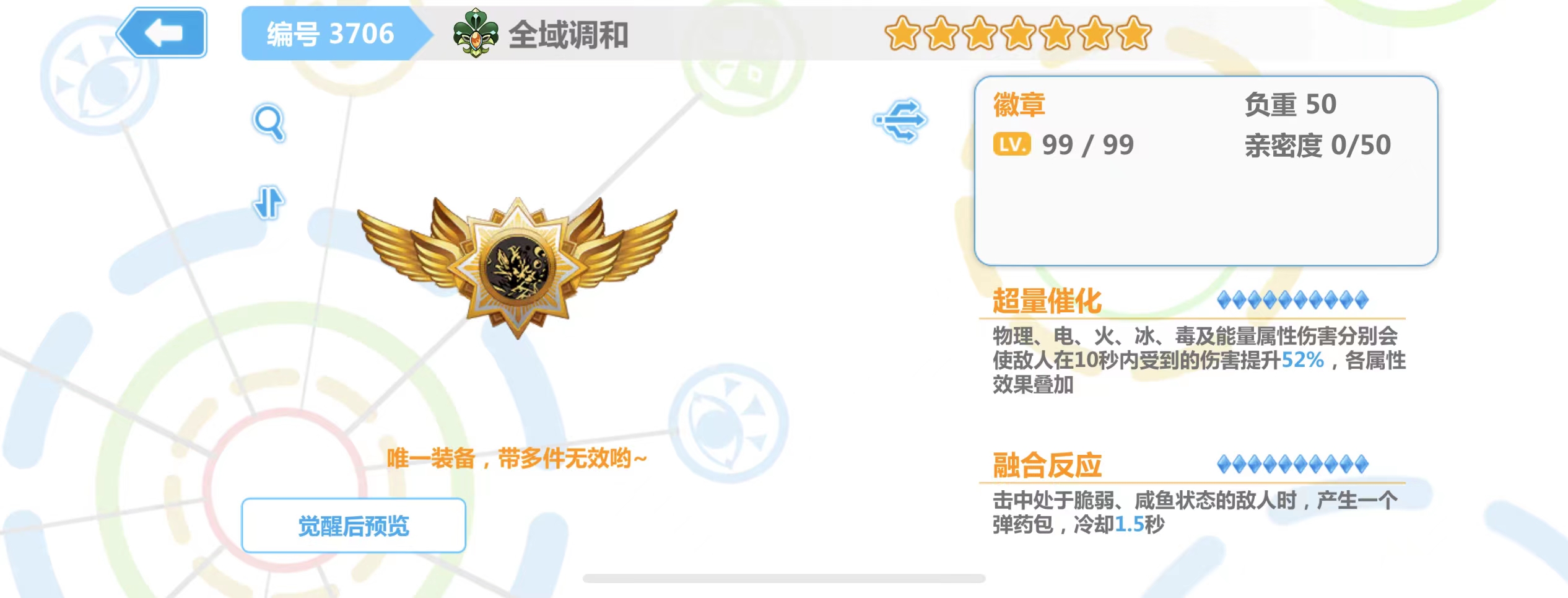The image size is (1568, 598).
Task: Tap the gray home indicator bar
Action: [784, 578]
